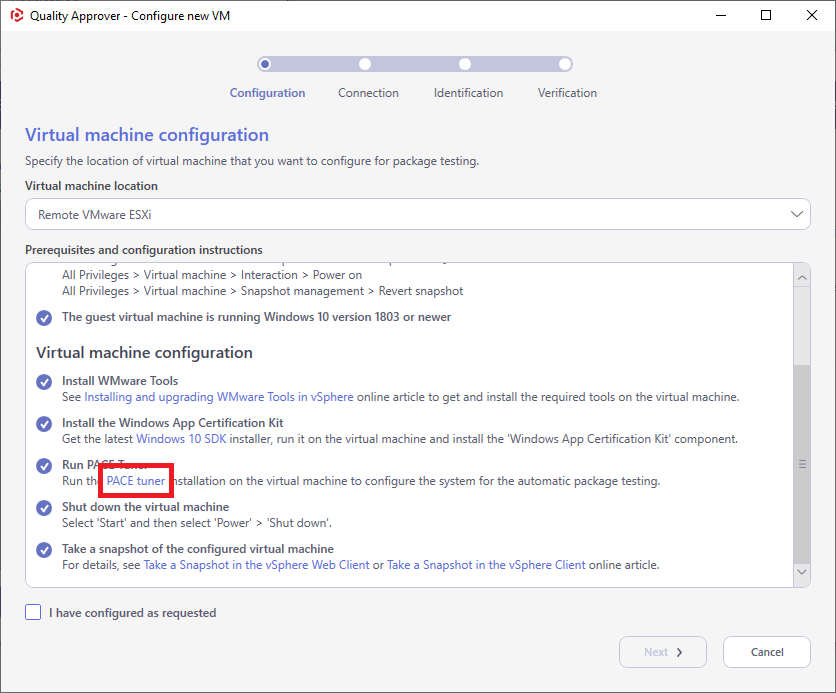Click the Cancel button
Image resolution: width=836 pixels, height=693 pixels.
tap(767, 652)
